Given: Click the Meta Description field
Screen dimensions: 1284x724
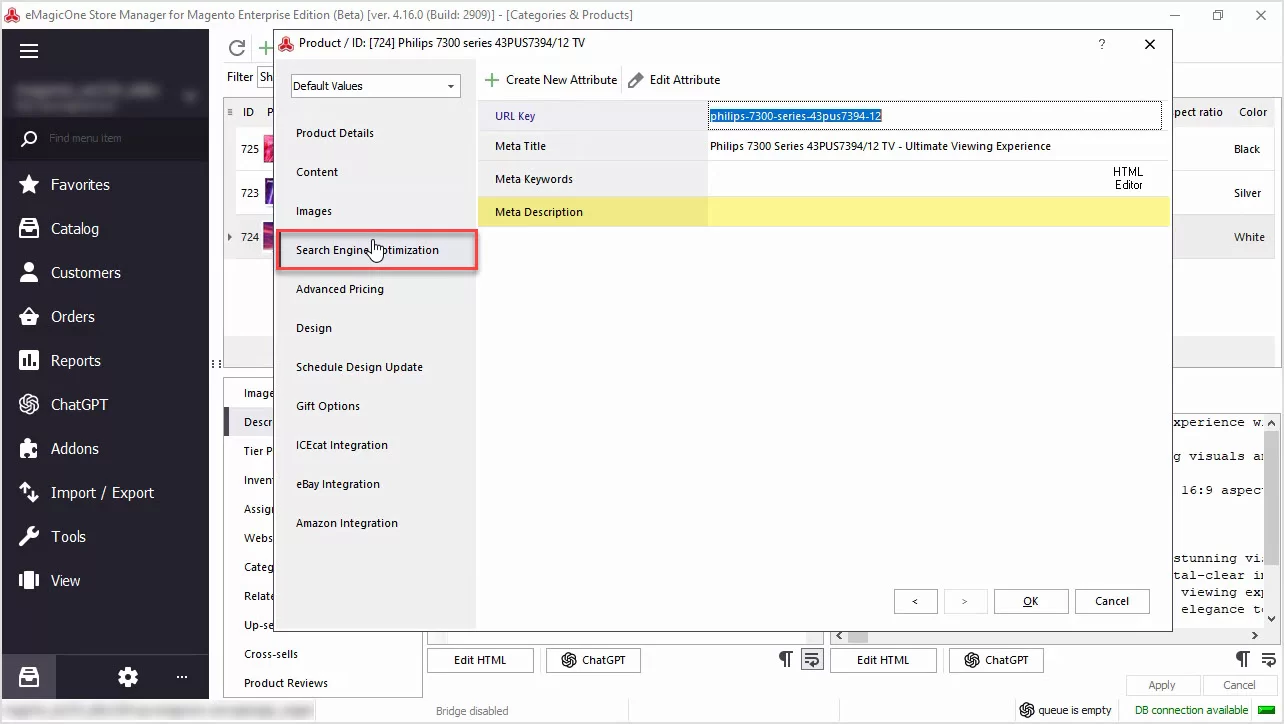Looking at the screenshot, I should click(x=938, y=212).
